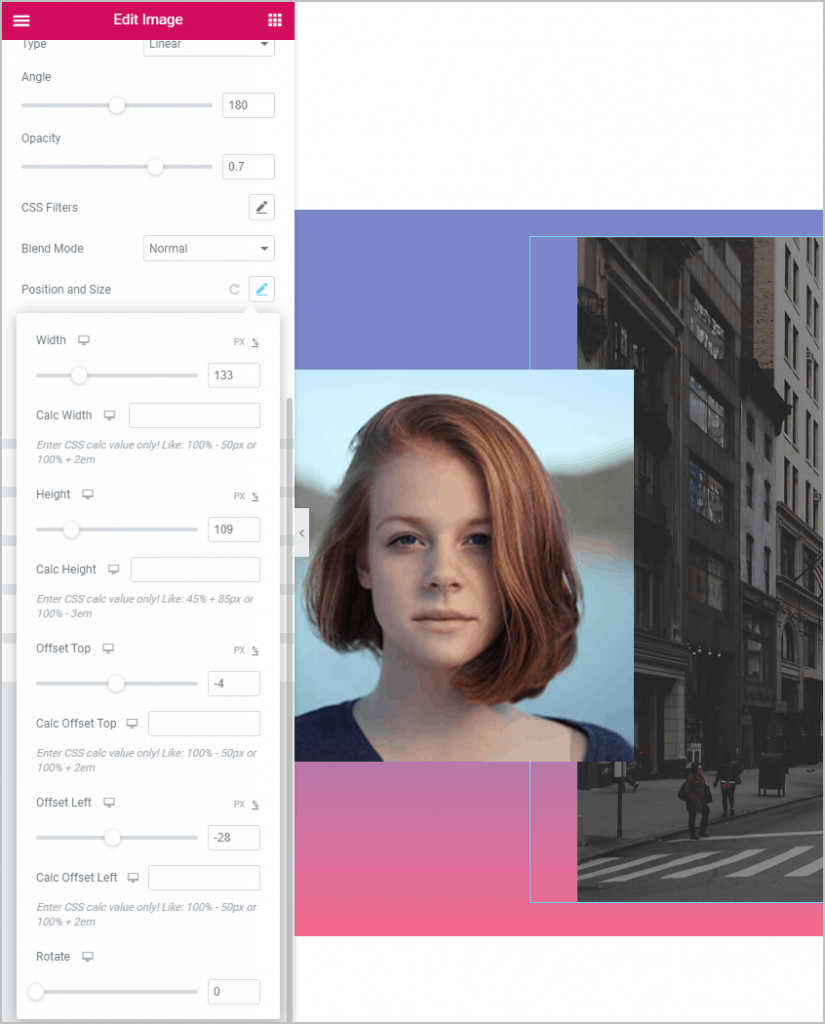Image resolution: width=825 pixels, height=1024 pixels.
Task: Click Offset Top responsive device icon
Action: tap(108, 648)
